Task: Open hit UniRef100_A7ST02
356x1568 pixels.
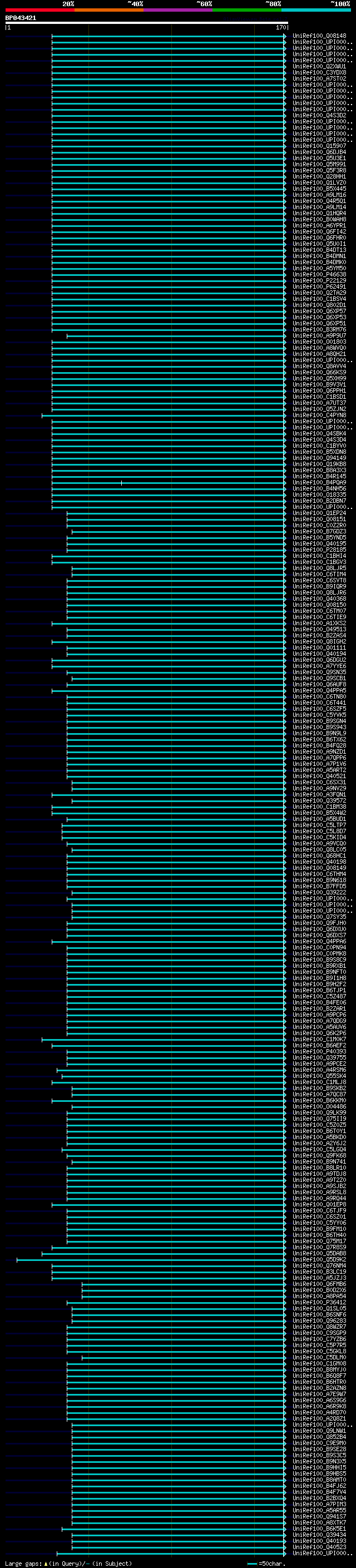Action: click(319, 78)
